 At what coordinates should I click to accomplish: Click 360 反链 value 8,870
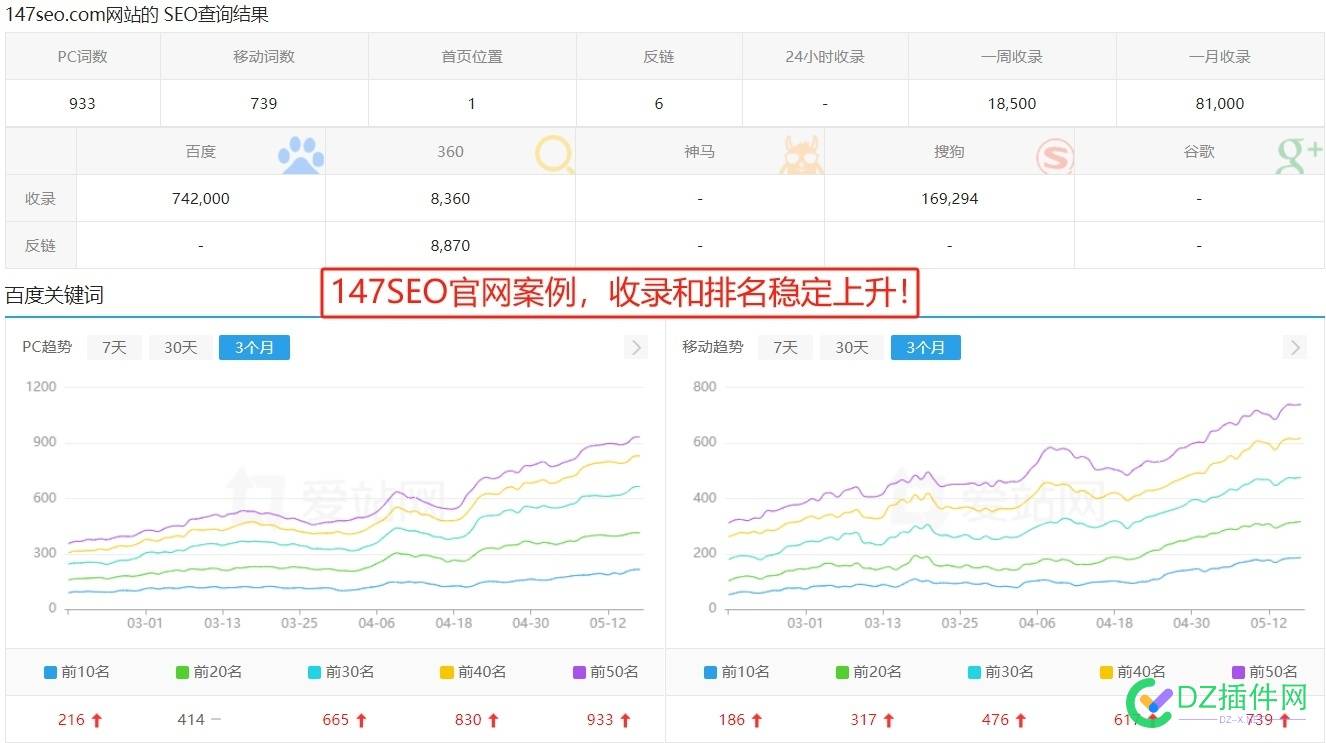450,245
